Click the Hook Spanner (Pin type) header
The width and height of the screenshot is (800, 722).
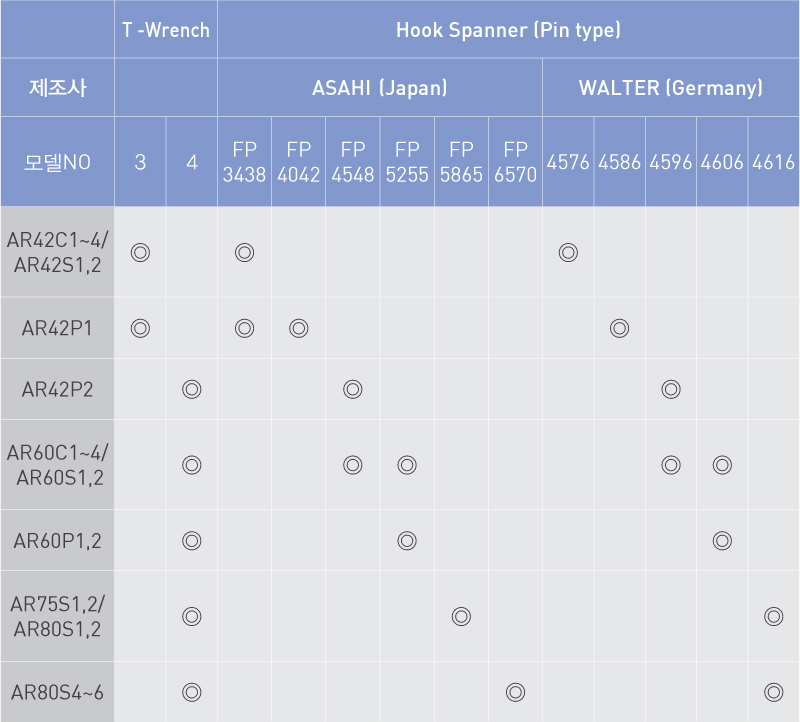(508, 30)
